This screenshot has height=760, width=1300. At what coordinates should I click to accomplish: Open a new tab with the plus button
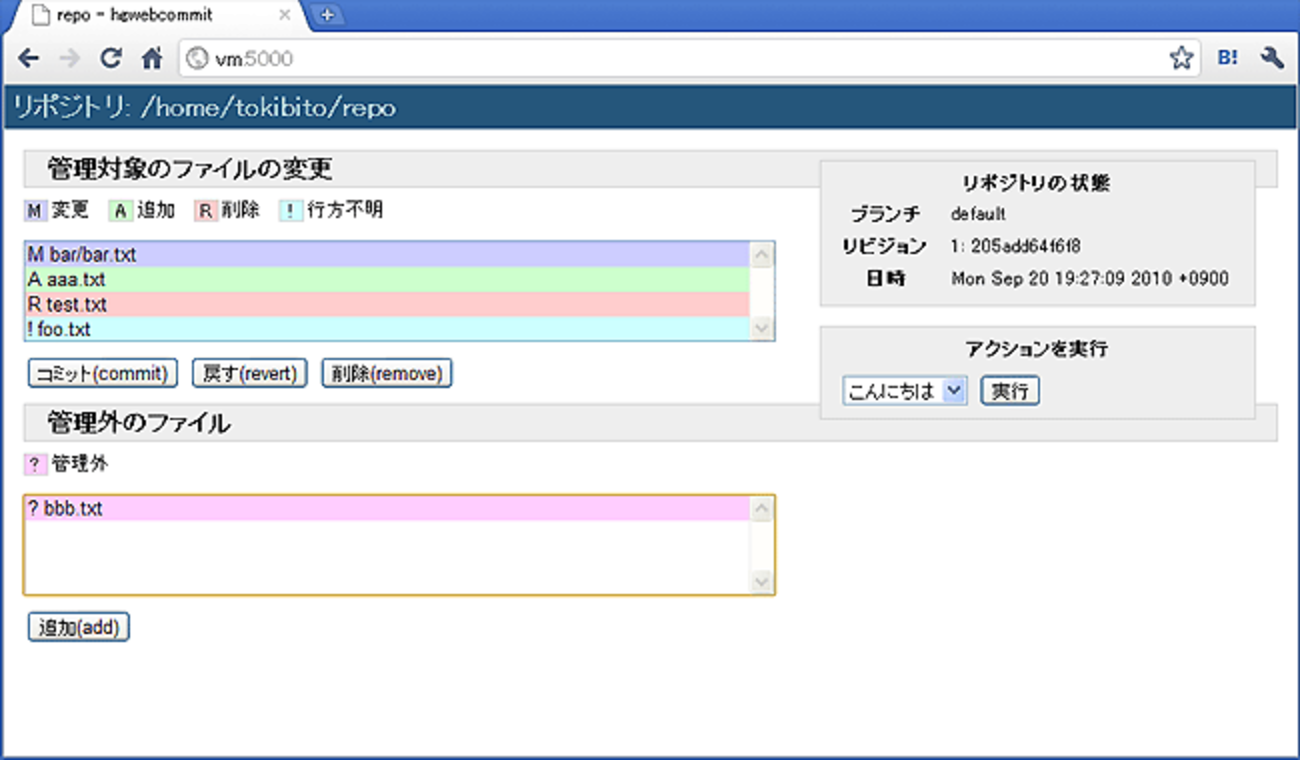tap(327, 15)
